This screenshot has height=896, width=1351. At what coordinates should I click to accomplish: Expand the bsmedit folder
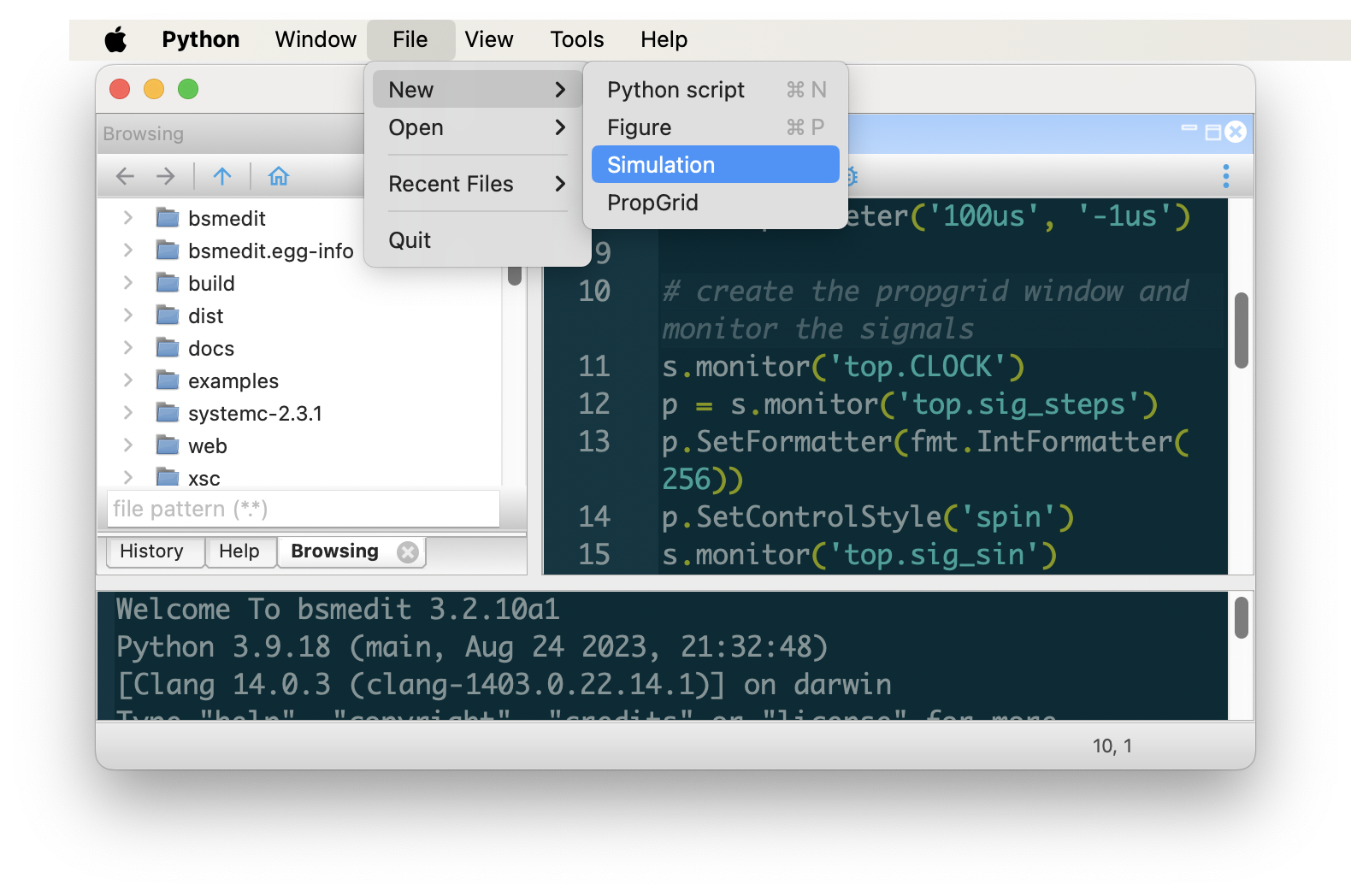click(128, 217)
